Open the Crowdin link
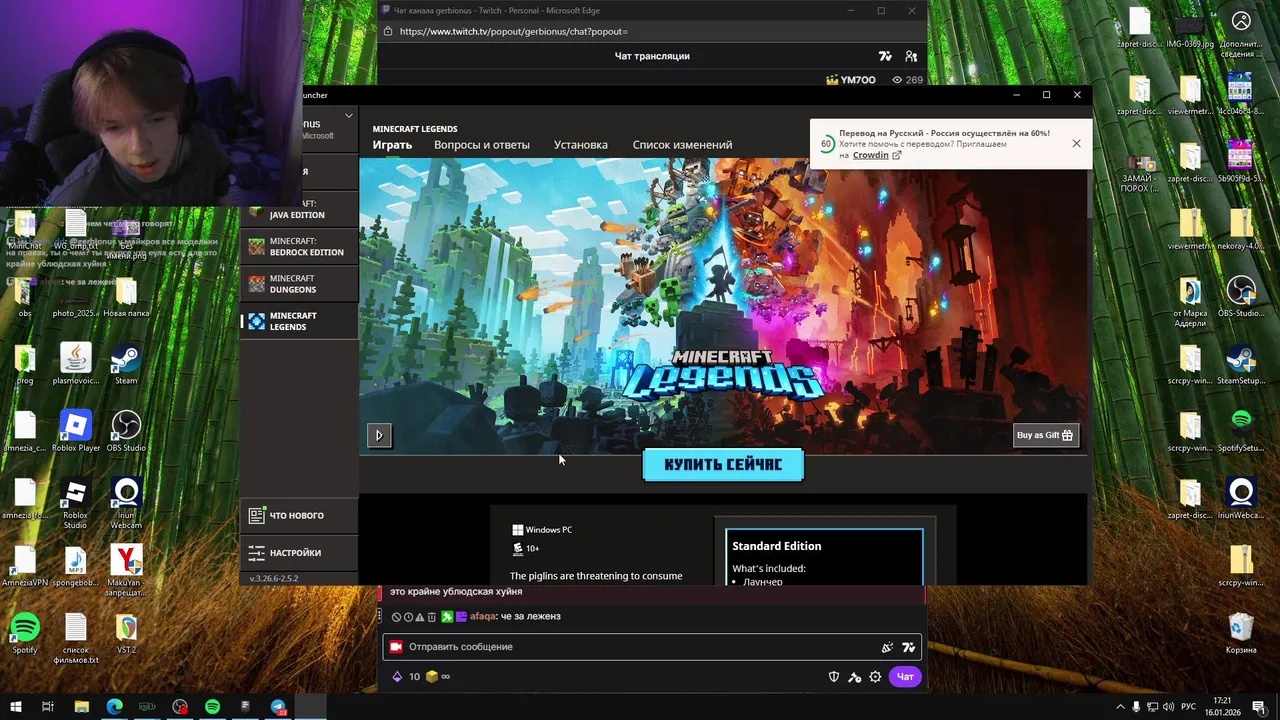This screenshot has width=1280, height=720. 871,155
